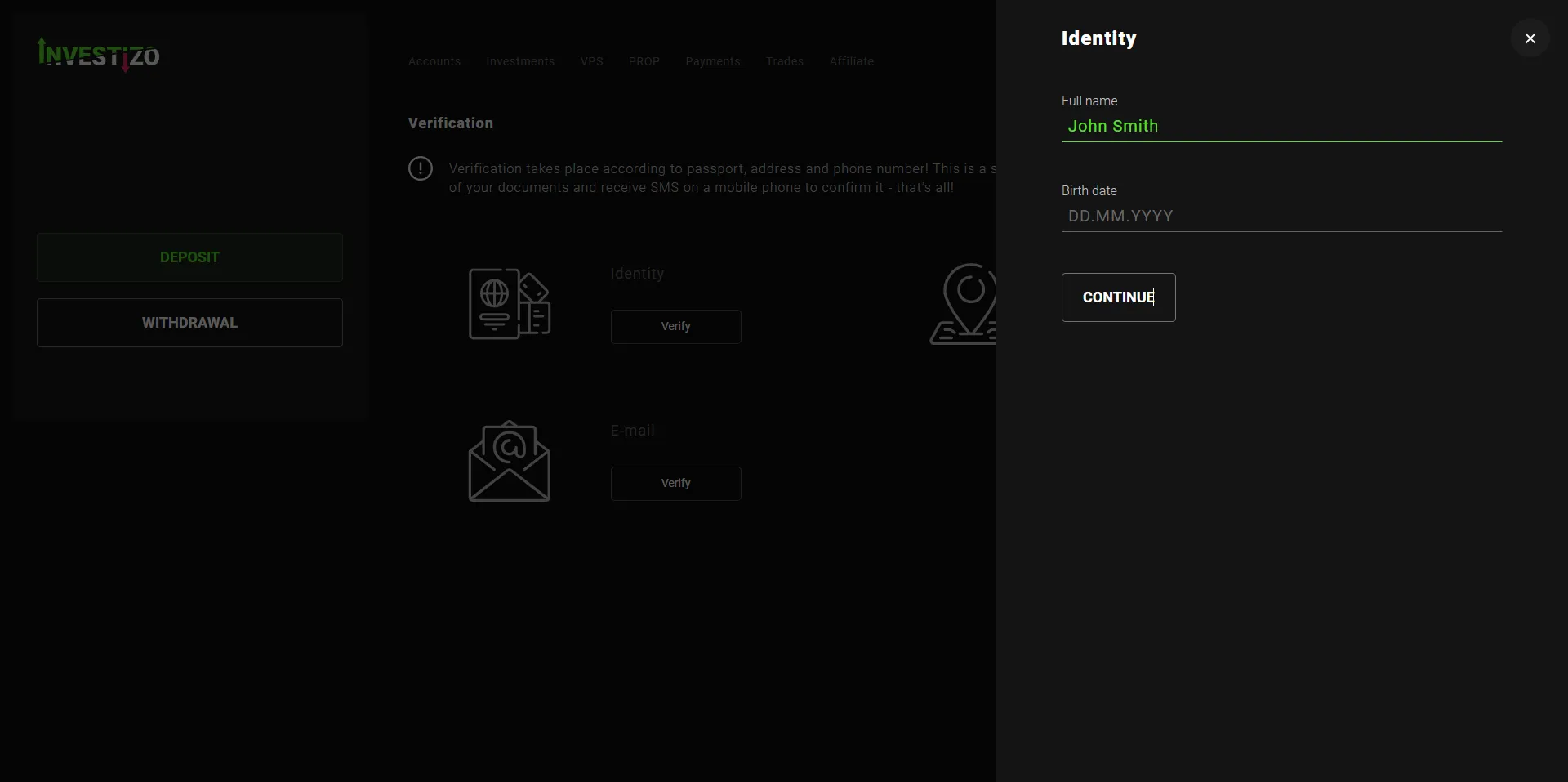Screen dimensions: 1568x782
Task: Click Verify under Identity
Action: coord(676,327)
